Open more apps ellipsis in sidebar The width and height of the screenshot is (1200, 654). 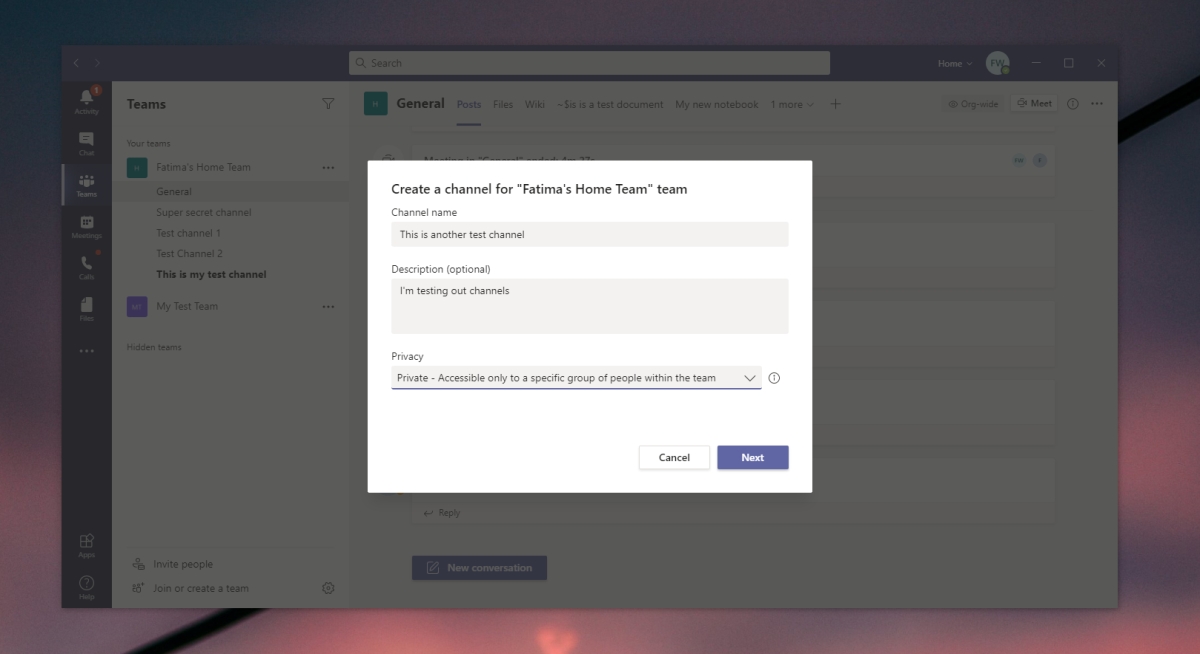click(87, 351)
